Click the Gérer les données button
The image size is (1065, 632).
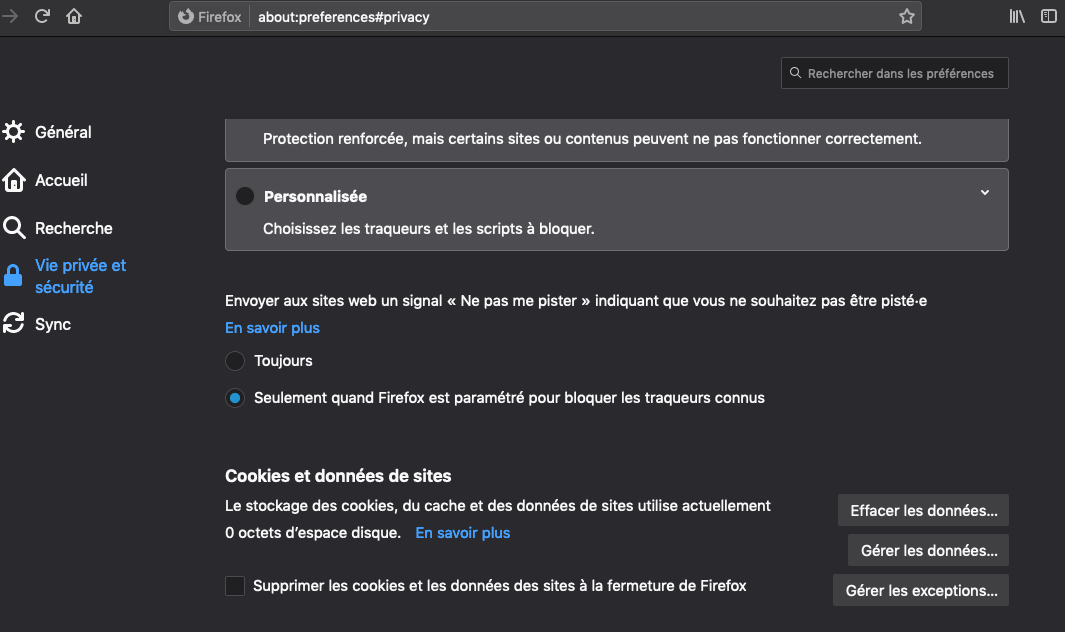pyautogui.click(x=928, y=550)
